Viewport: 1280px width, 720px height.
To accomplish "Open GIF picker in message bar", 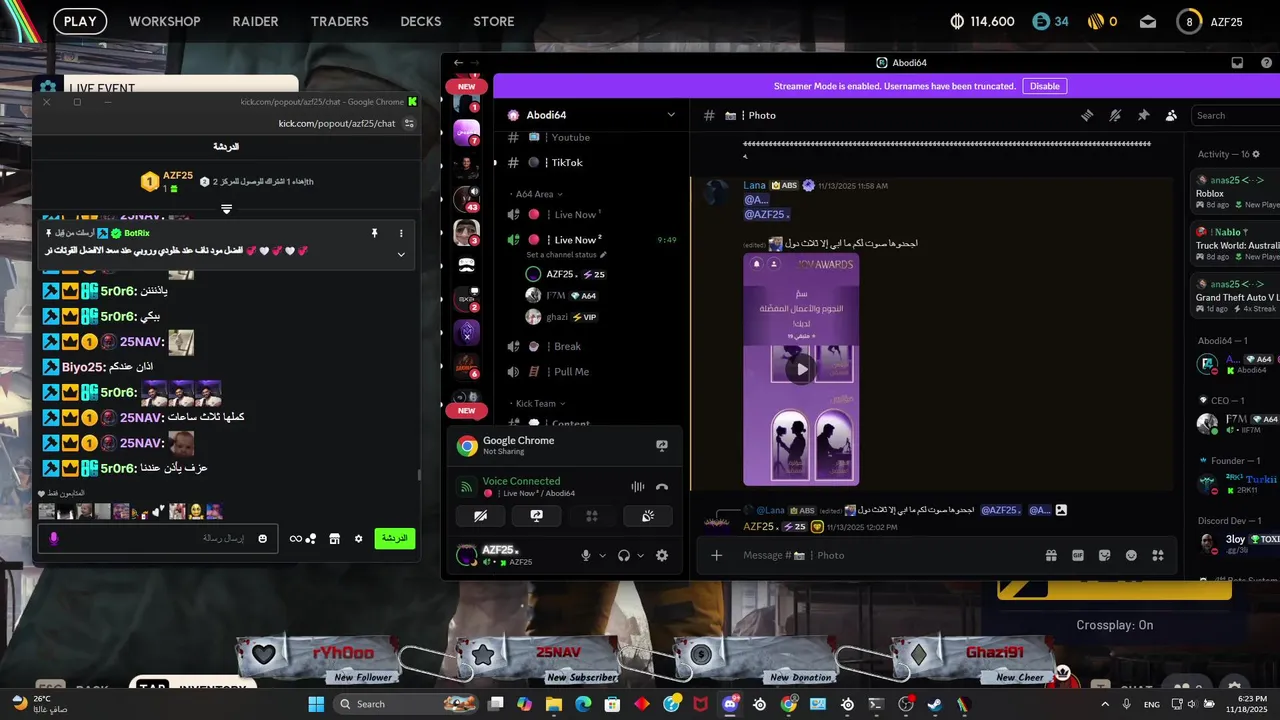I will pos(1078,555).
